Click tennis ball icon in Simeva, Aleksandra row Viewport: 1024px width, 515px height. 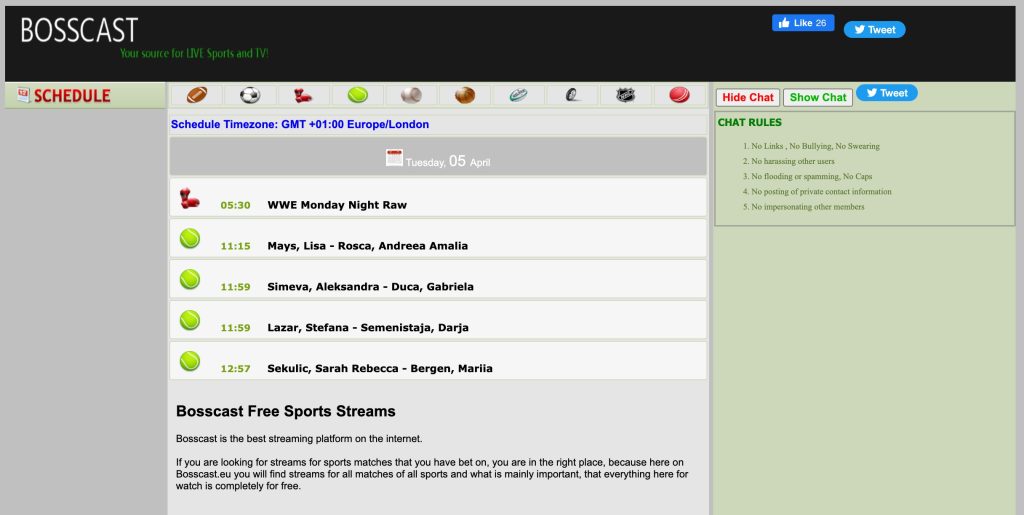point(190,279)
